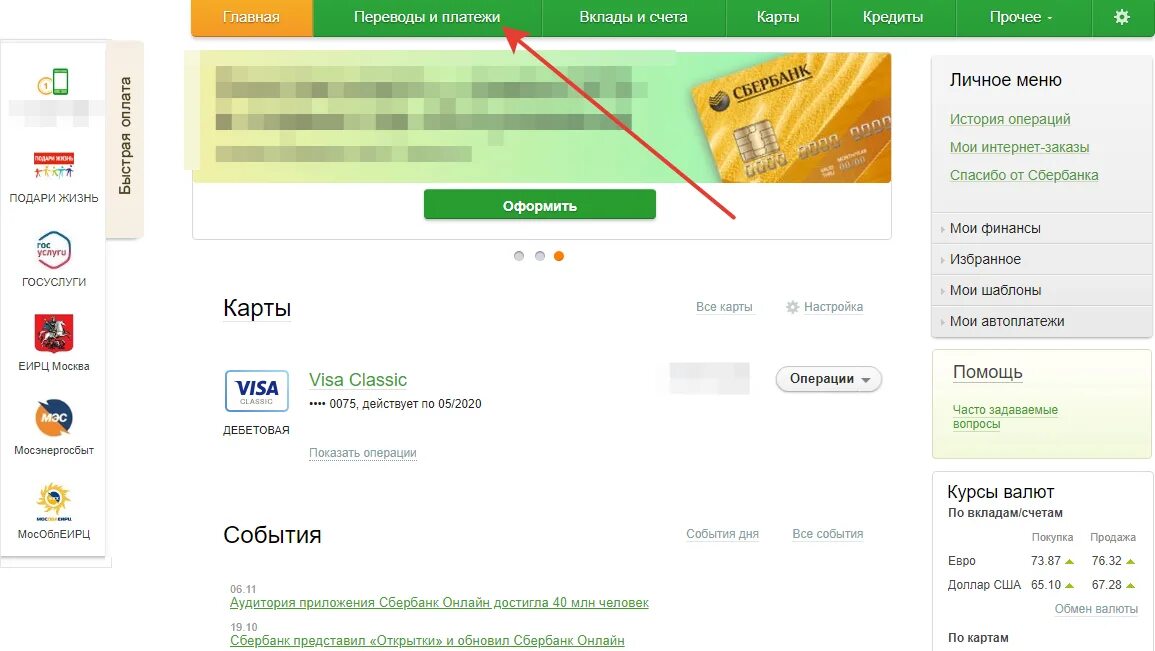Go to the Вклады и счета tab
1155x651 pixels.
point(633,18)
